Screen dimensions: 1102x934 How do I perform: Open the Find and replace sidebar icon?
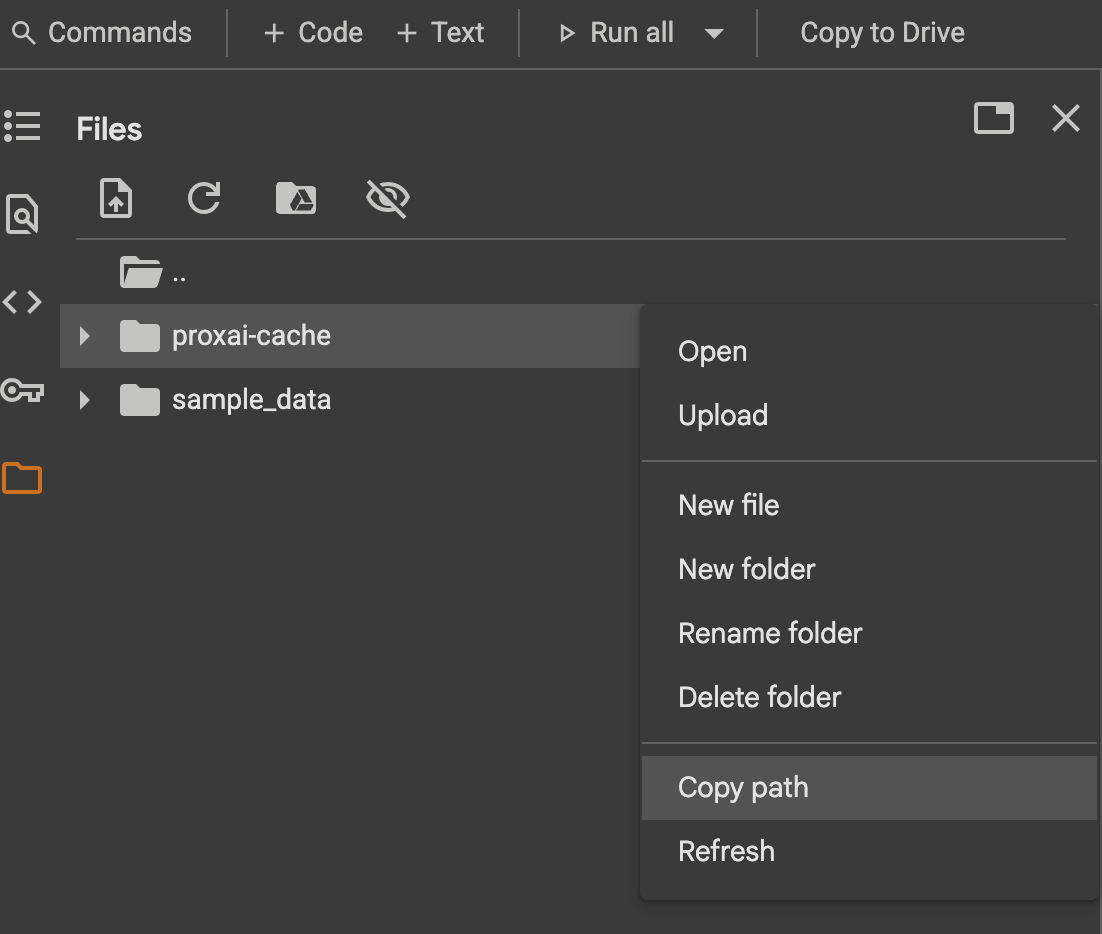click(22, 214)
